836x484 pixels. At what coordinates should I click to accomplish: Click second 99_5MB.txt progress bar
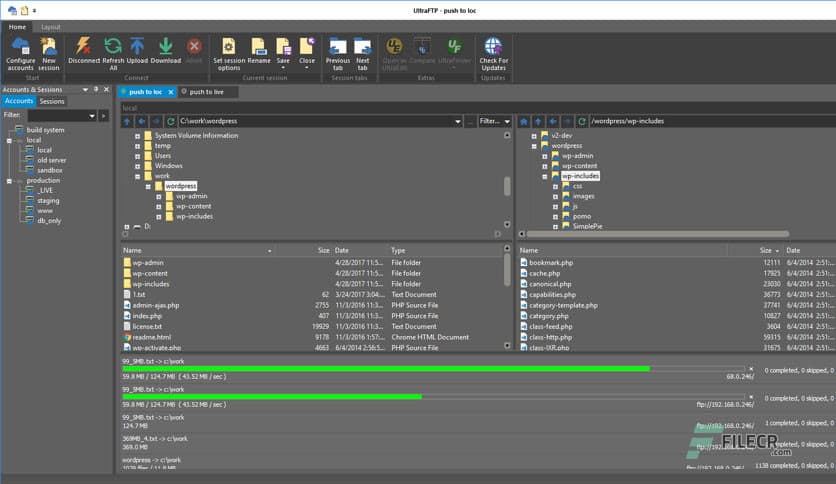click(433, 397)
